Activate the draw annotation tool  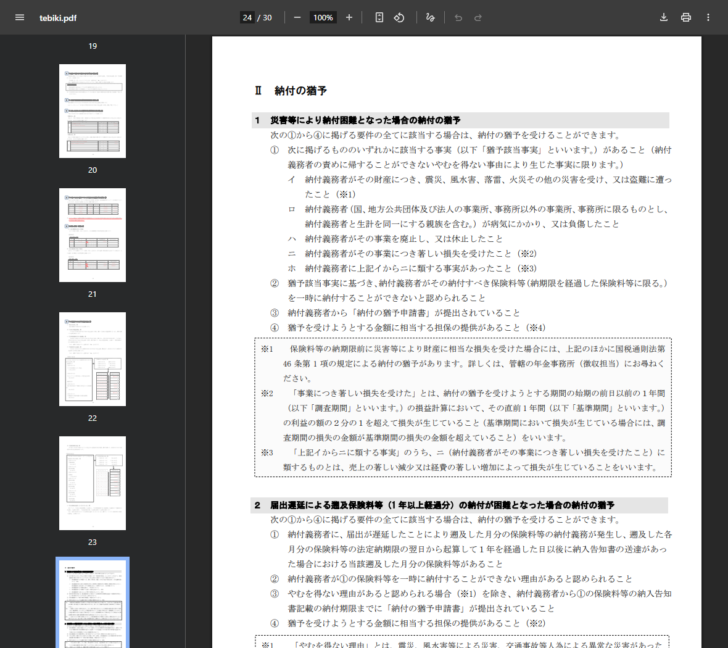tap(430, 18)
